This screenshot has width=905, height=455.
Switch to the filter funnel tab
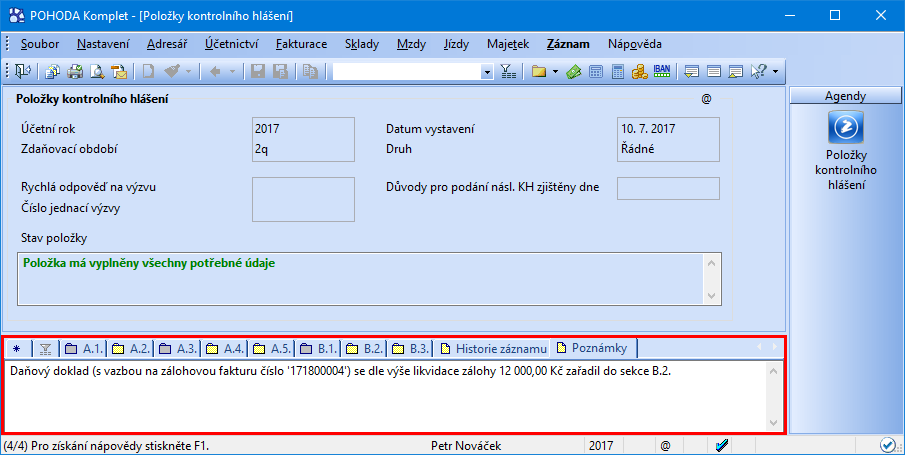46,348
